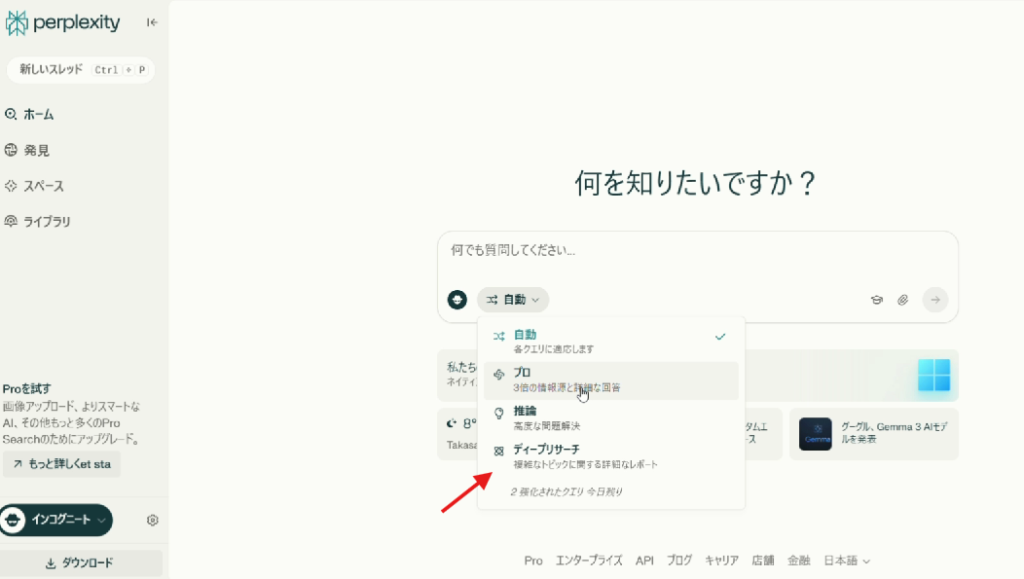1024x579 pixels.
Task: Click the スペース icon in the sidebar
Action: click(10, 186)
